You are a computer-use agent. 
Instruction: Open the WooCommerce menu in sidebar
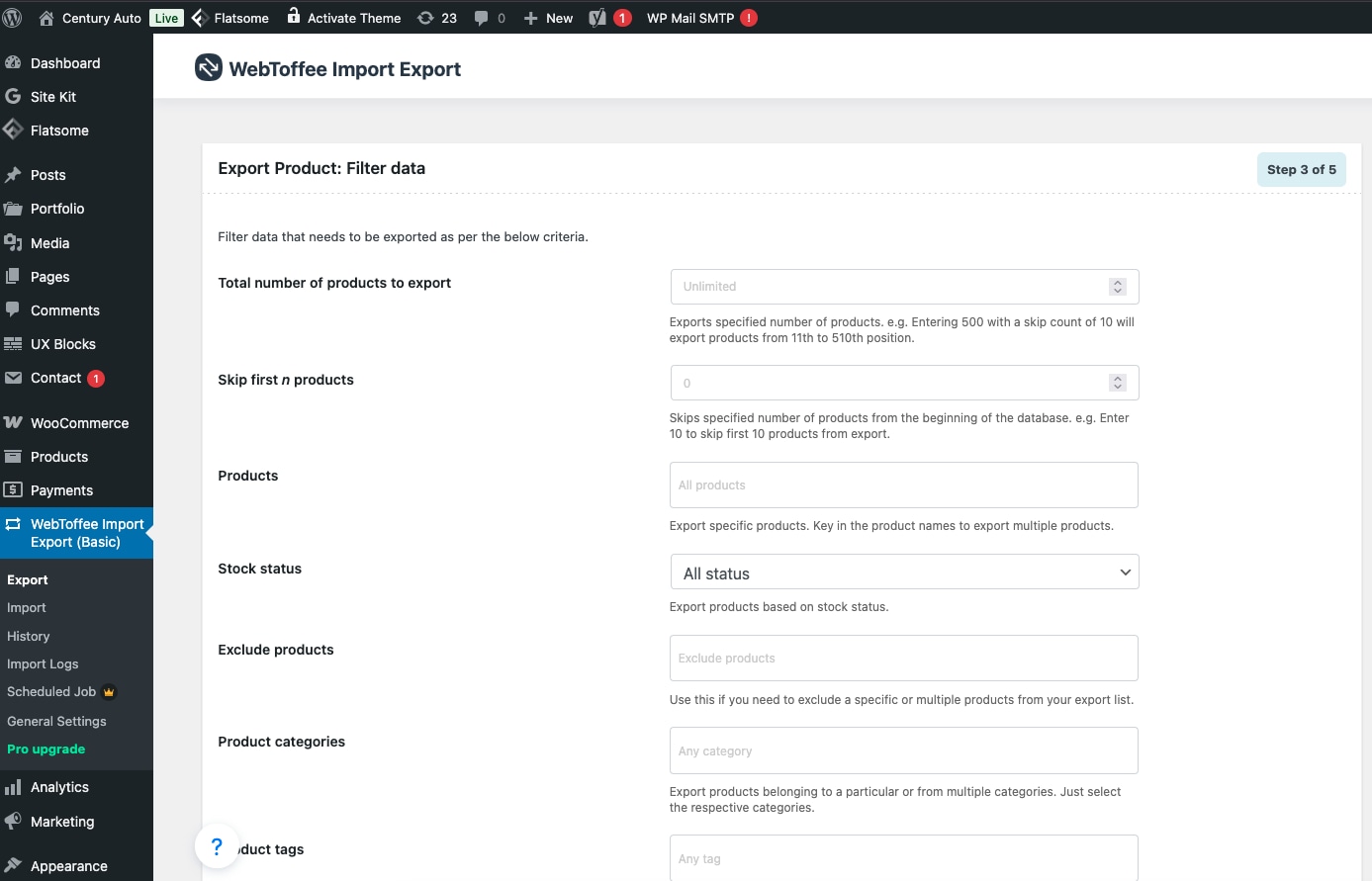tap(79, 423)
